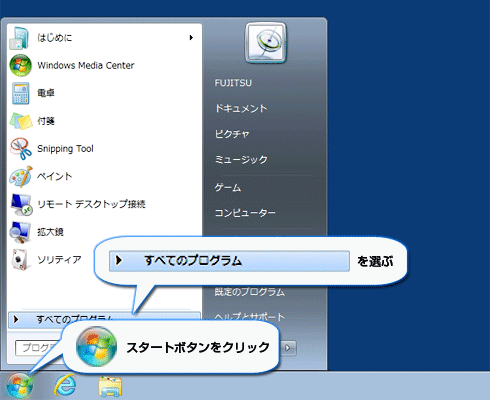
Task: Select ドキュメント in right pane
Action: click(241, 108)
